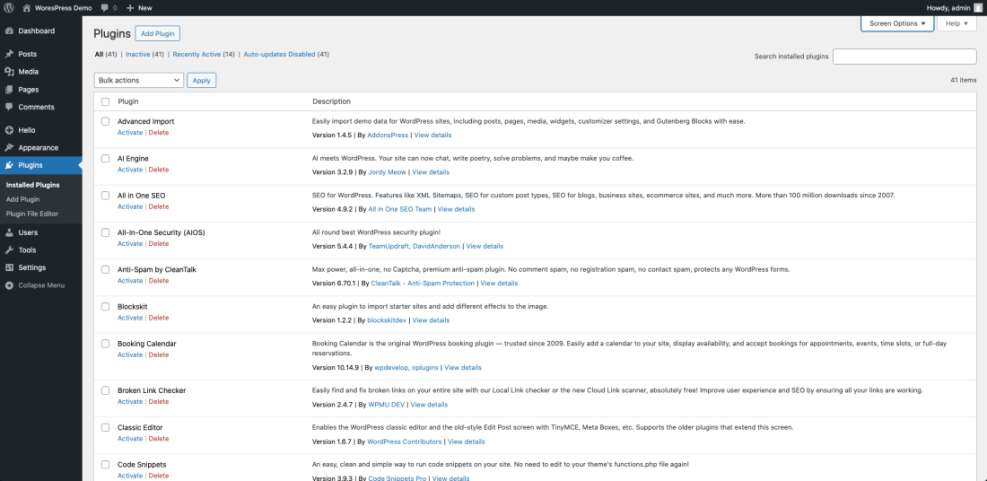Check the Anti-Spam by CleanTalk checkbox
Viewport: 987px width, 481px height.
click(105, 269)
